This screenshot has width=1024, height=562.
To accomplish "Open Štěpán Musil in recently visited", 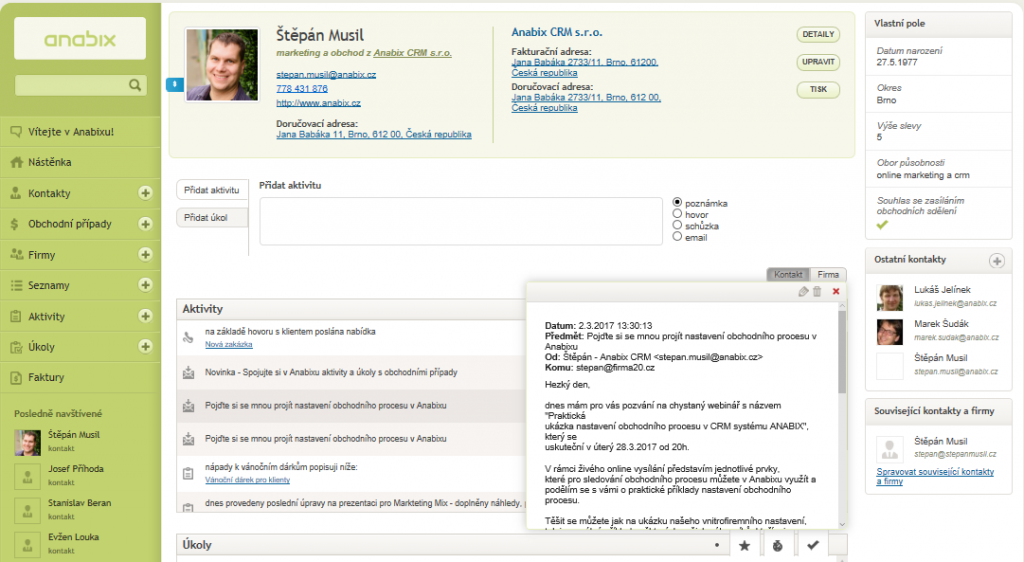I will tap(74, 435).
